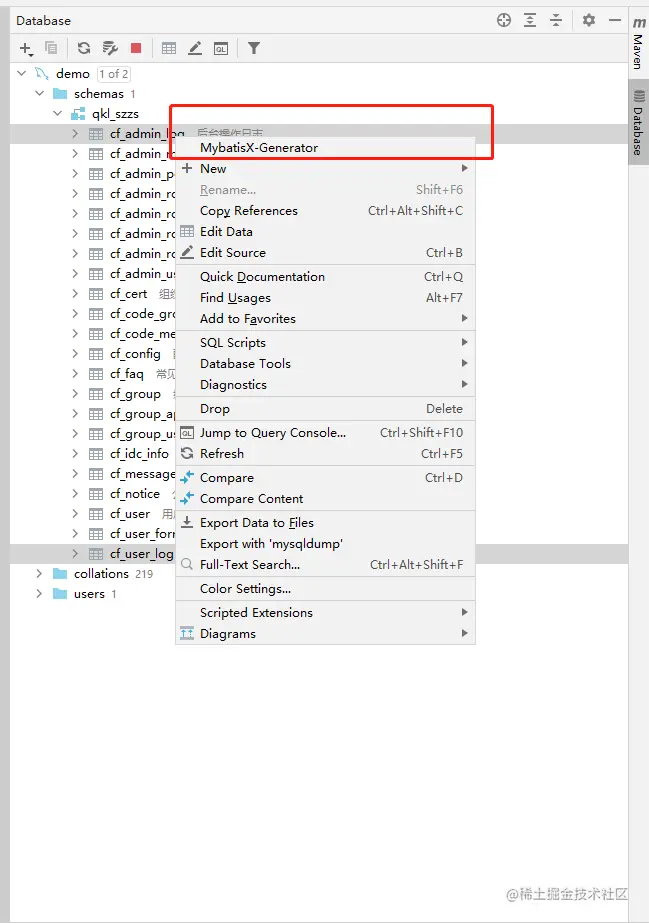Viewport: 649px width, 923px height.
Task: Click the Refresh icon in Database toolbar
Action: (x=84, y=48)
